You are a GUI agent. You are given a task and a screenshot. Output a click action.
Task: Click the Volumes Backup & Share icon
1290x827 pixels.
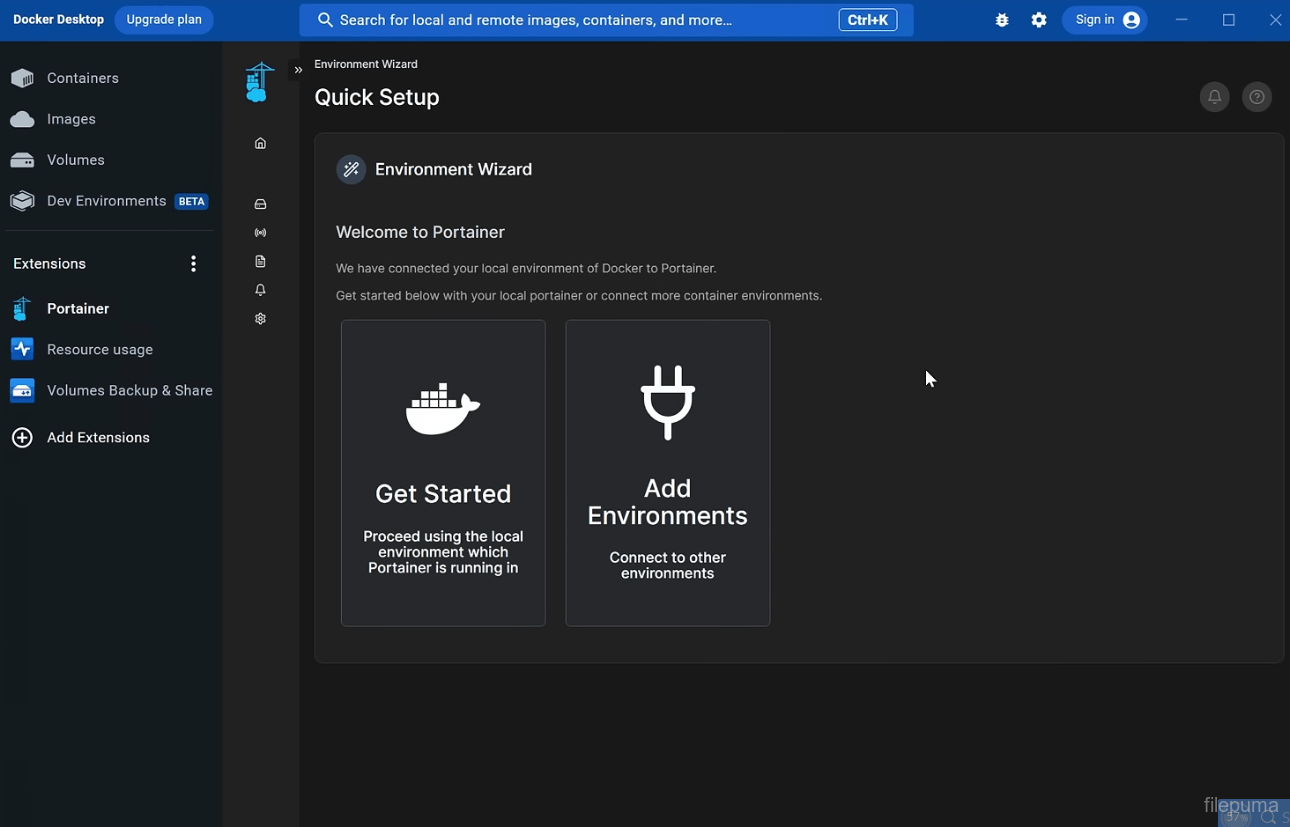(x=22, y=391)
